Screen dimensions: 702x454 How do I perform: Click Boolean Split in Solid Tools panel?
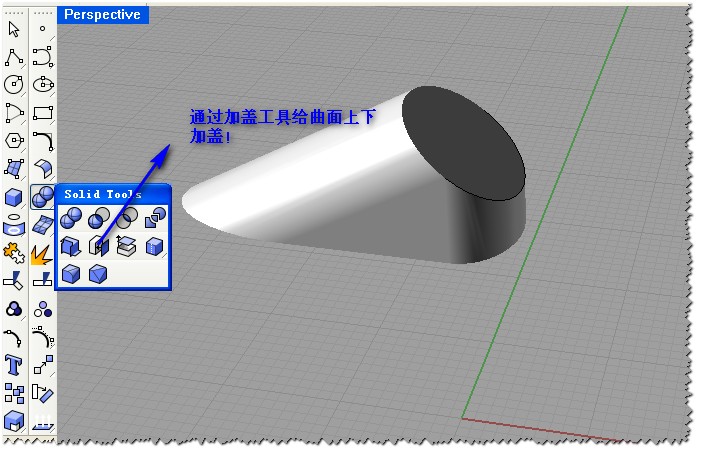tap(155, 218)
